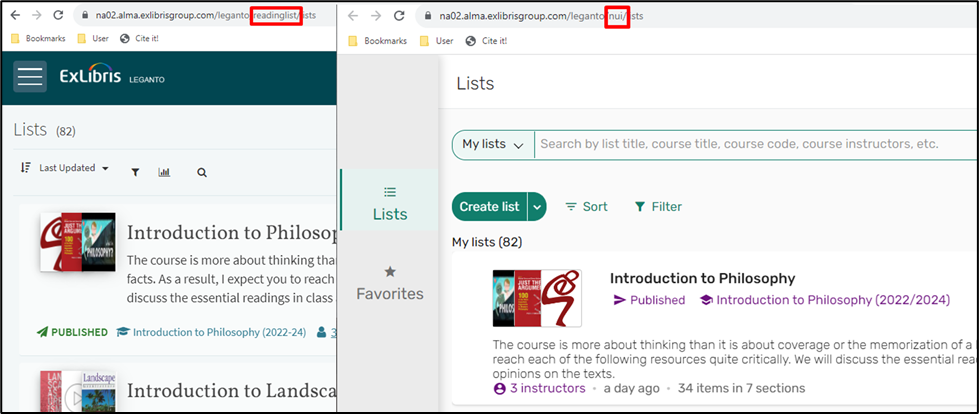
Task: Click the search magnifier icon in classic Leganto
Action: (202, 172)
